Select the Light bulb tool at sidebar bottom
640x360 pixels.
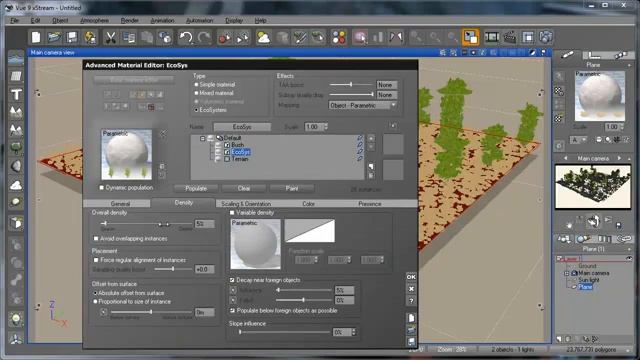tap(16, 319)
